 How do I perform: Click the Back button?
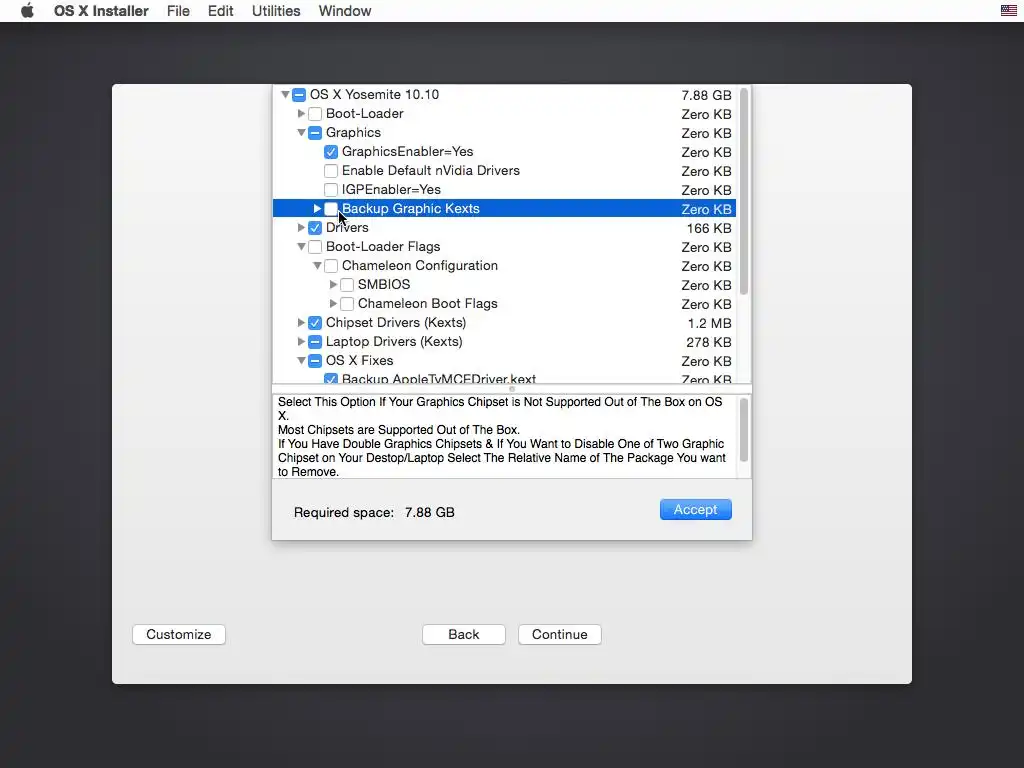point(464,634)
